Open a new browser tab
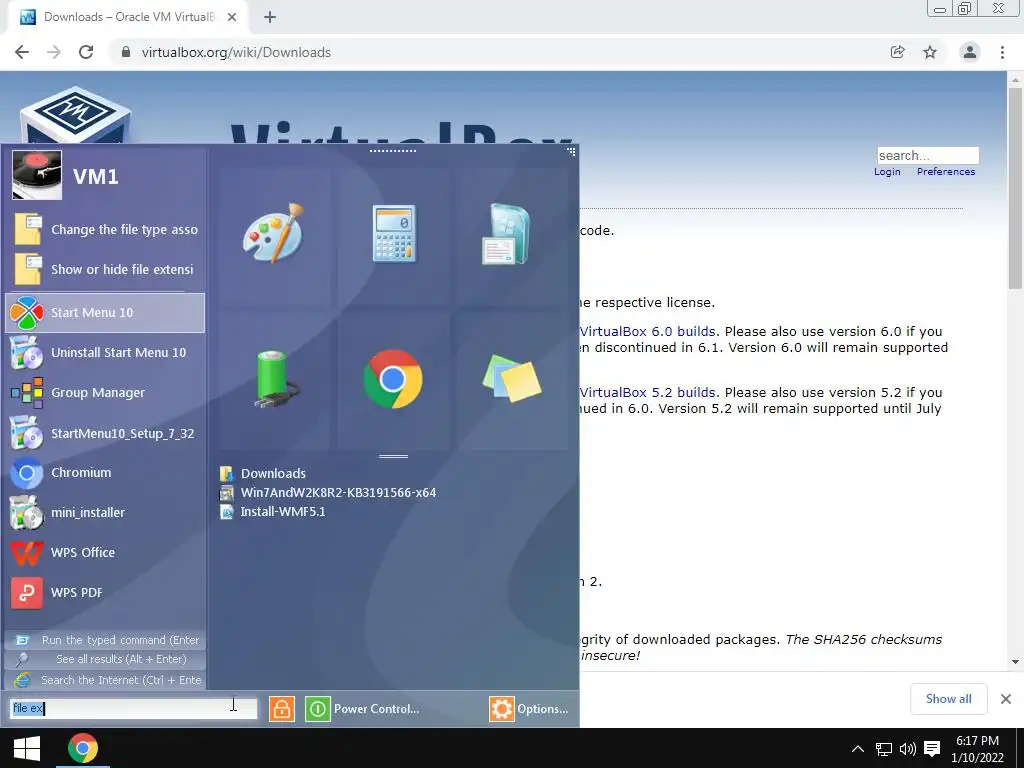 (x=270, y=17)
